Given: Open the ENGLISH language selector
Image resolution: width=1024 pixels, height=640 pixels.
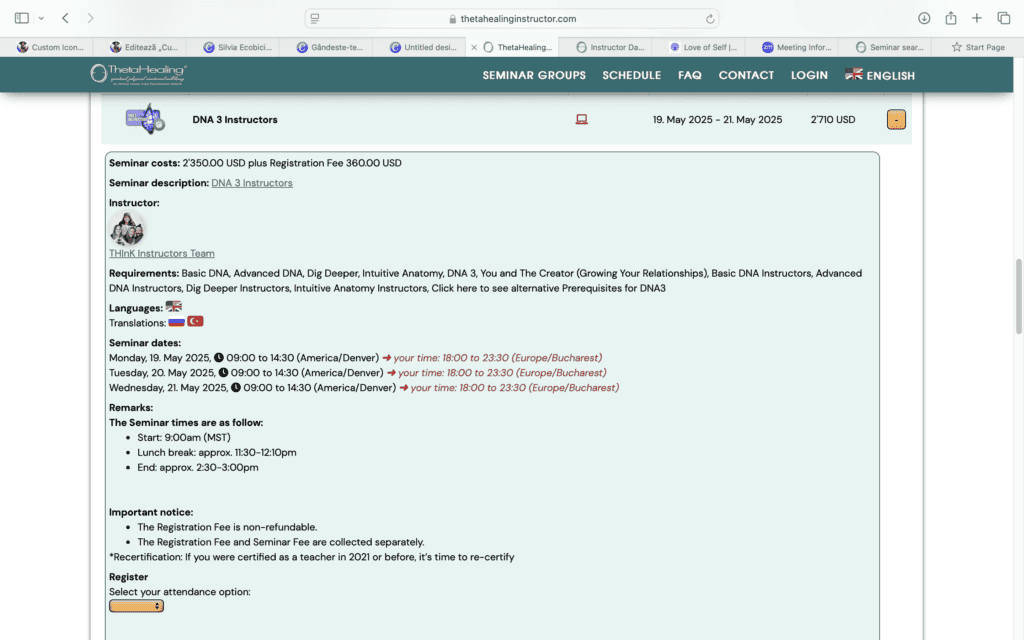Looking at the screenshot, I should (x=880, y=75).
